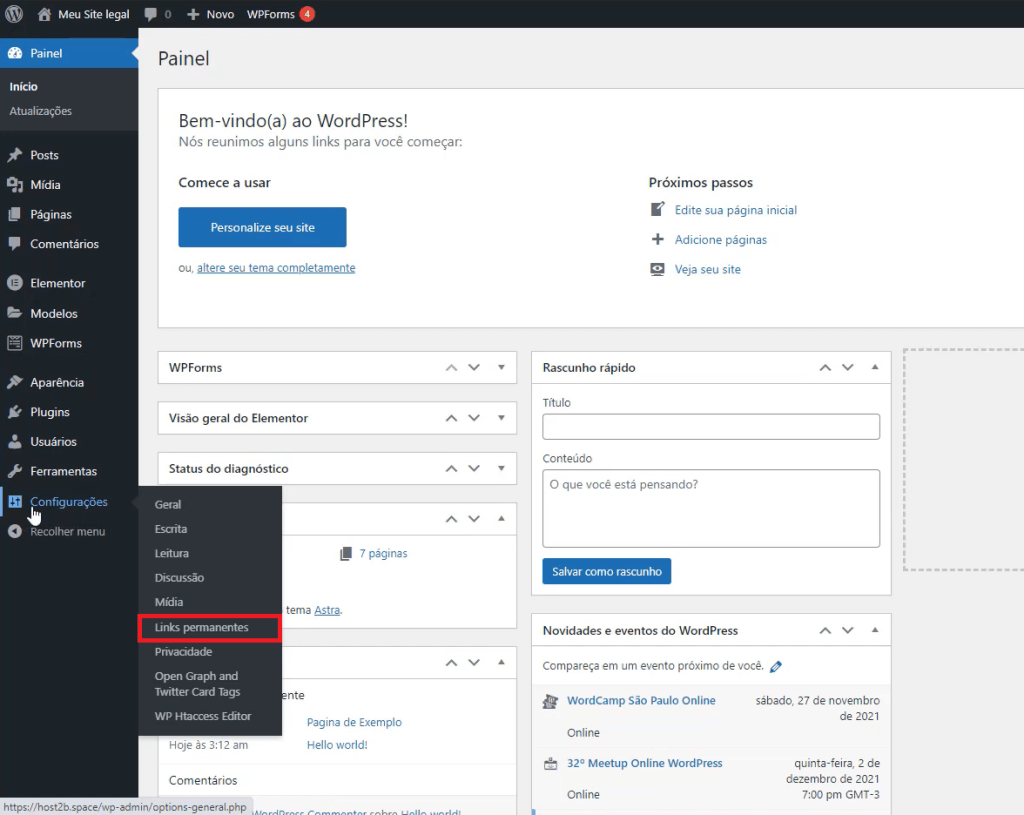This screenshot has height=815, width=1024.
Task: Open Geral settings submenu item
Action: [168, 504]
